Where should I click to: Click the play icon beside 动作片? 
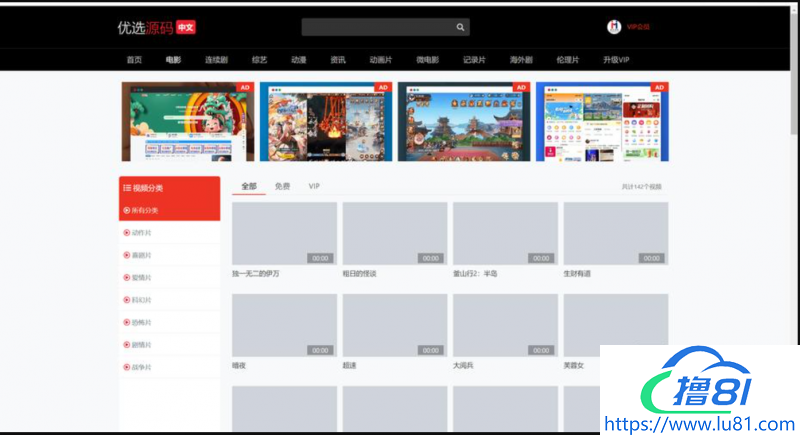point(127,233)
